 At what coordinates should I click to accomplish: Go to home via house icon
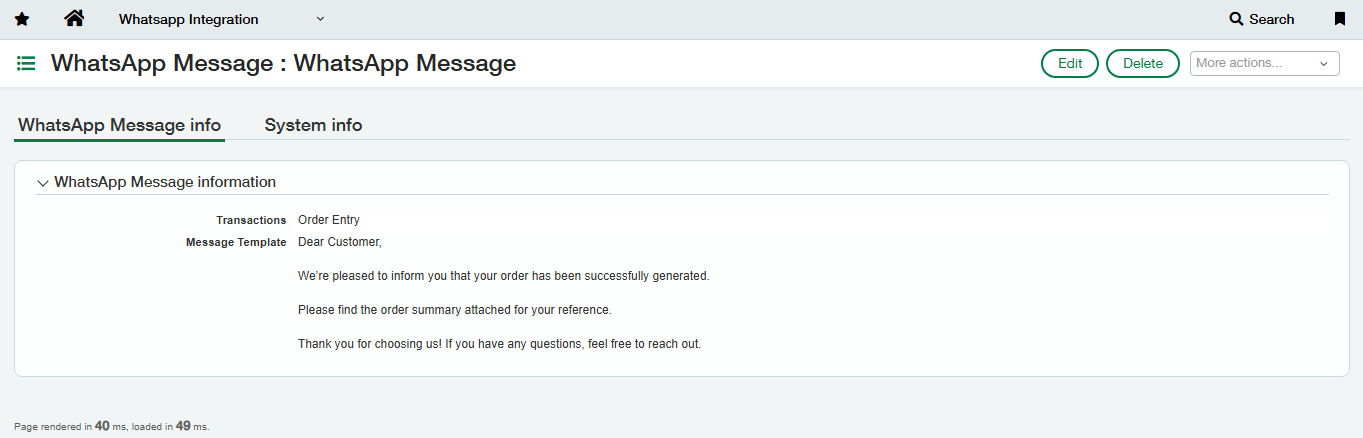click(73, 18)
